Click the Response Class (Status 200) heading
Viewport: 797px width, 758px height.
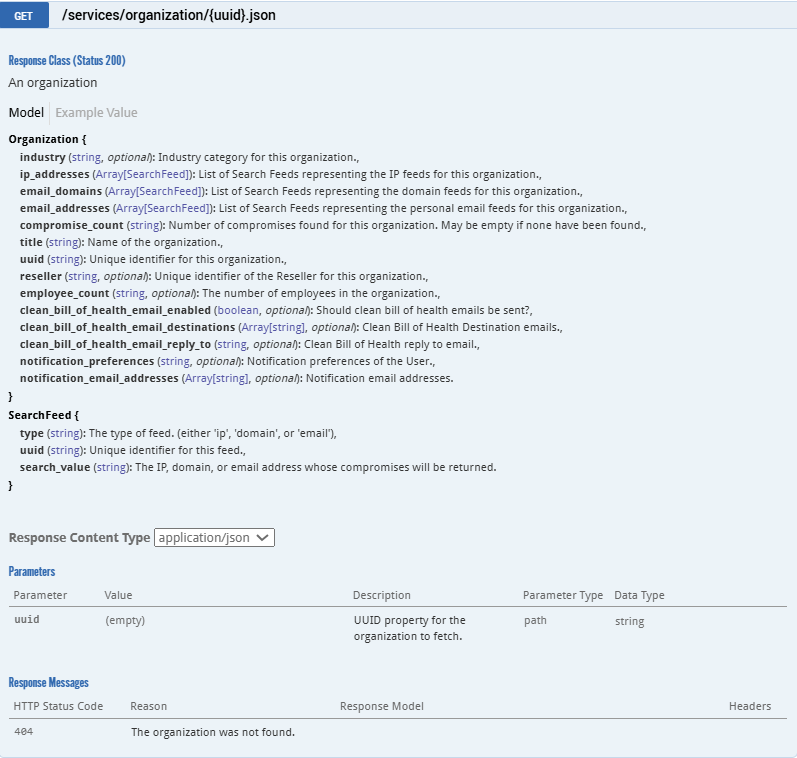coord(66,61)
